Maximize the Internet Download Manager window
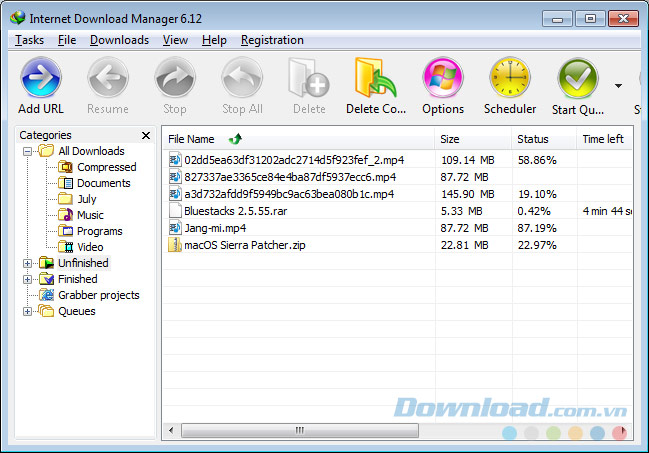 (x=590, y=19)
